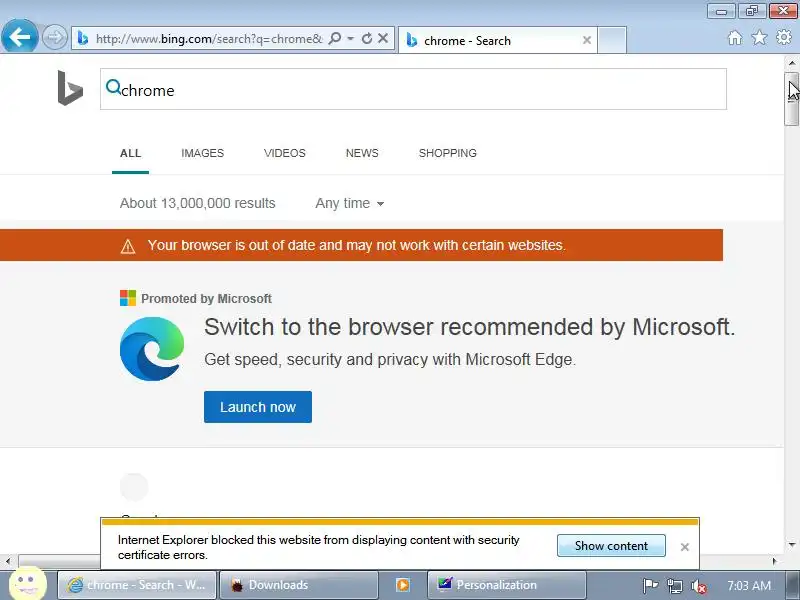This screenshot has width=800, height=600.
Task: Go back with the browser Back arrow
Action: click(19, 37)
